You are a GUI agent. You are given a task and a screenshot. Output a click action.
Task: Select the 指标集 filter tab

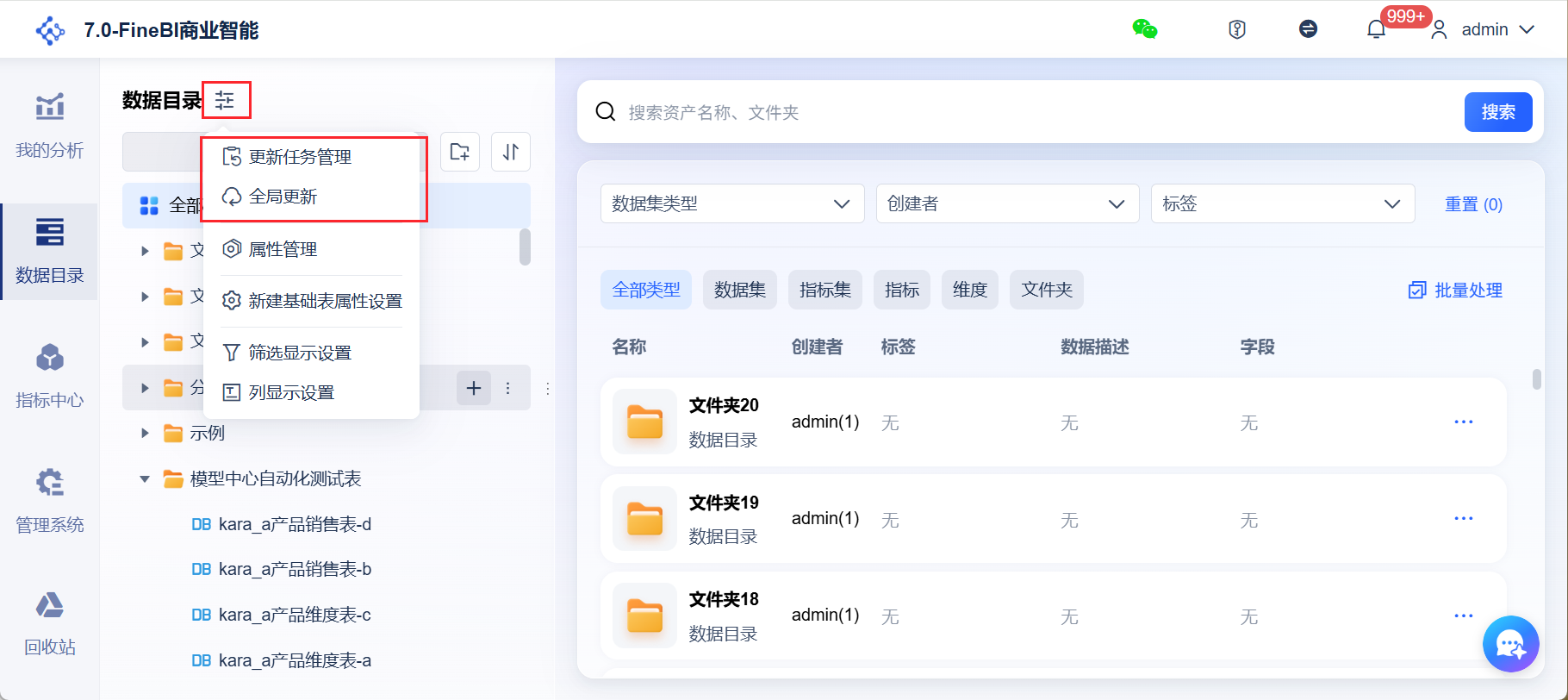[x=825, y=290]
